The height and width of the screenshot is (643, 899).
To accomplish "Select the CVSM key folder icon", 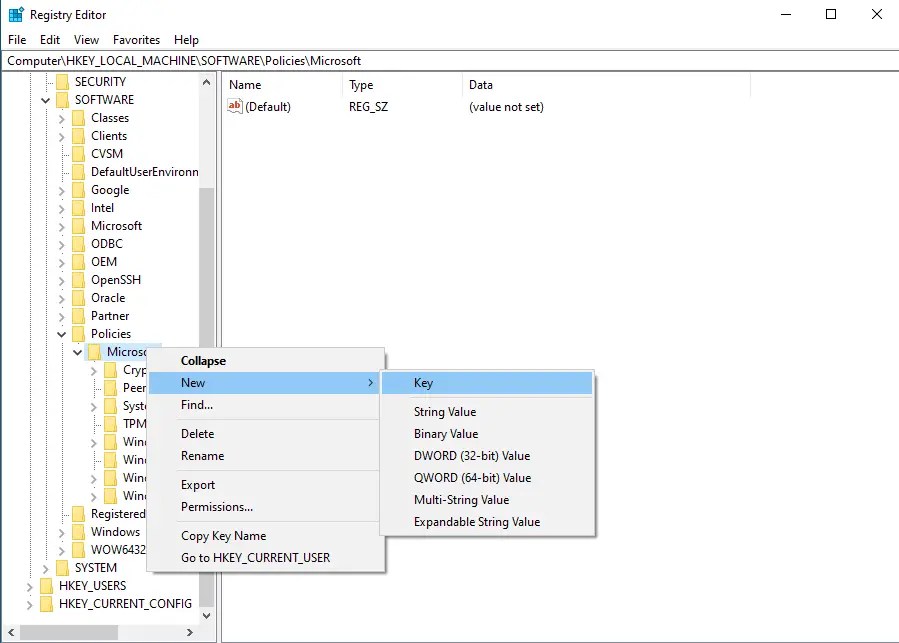I will 80,153.
